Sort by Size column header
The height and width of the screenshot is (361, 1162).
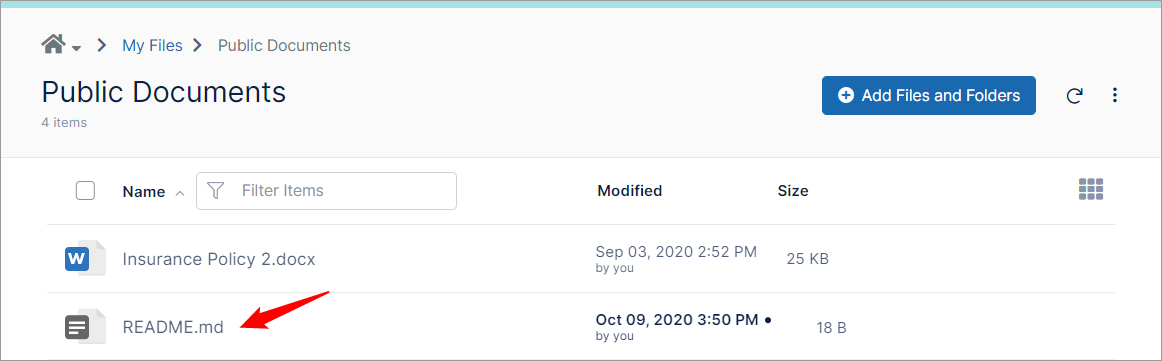[793, 191]
